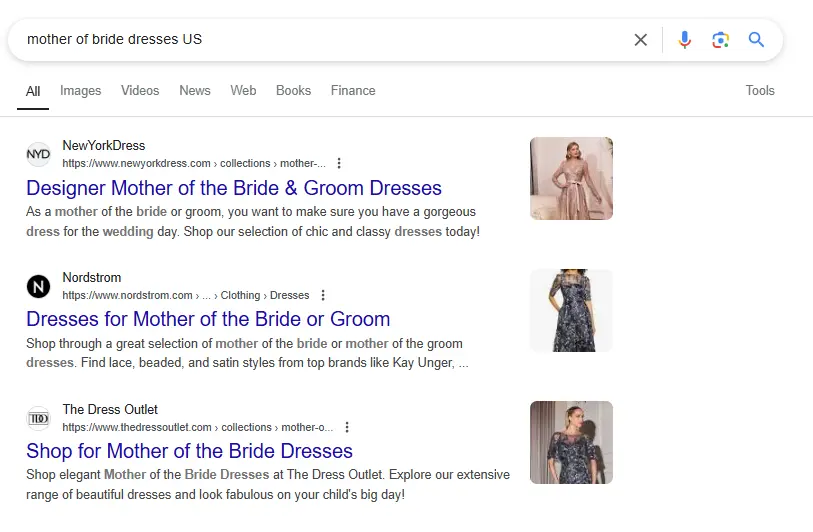Select the Finance search tab
The image size is (813, 532).
pos(353,90)
